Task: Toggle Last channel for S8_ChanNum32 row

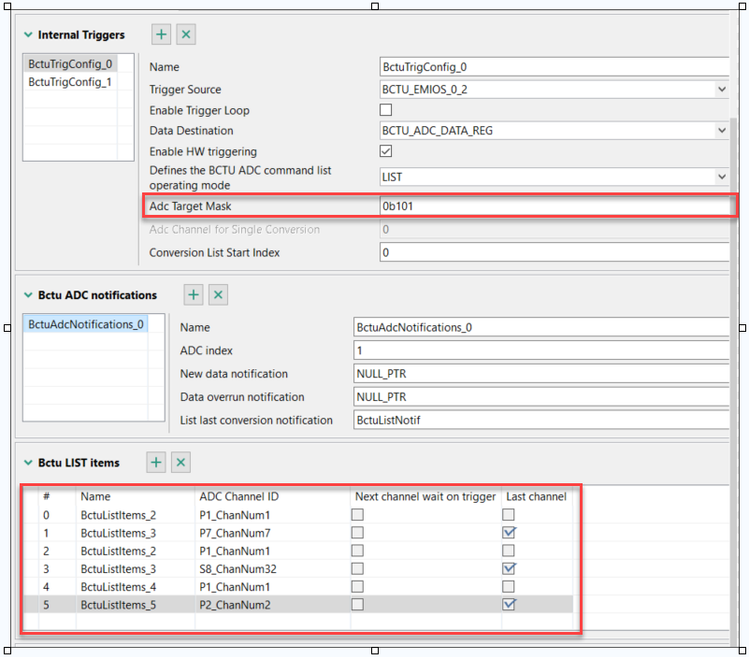Action: coord(509,569)
